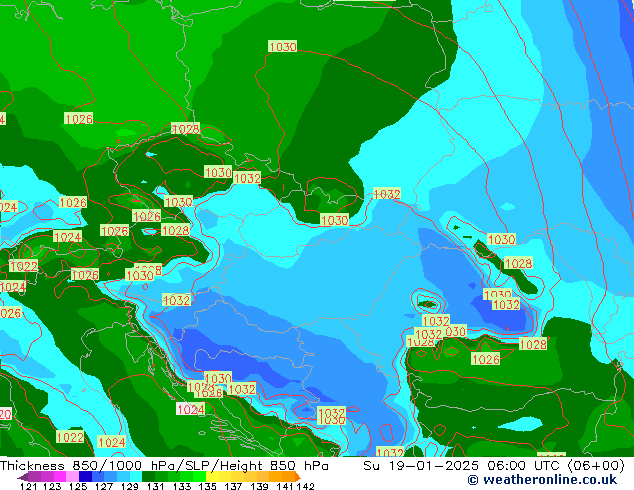This screenshot has height=490, width=634.
Task: Click the legend value 121
Action: [28, 486]
